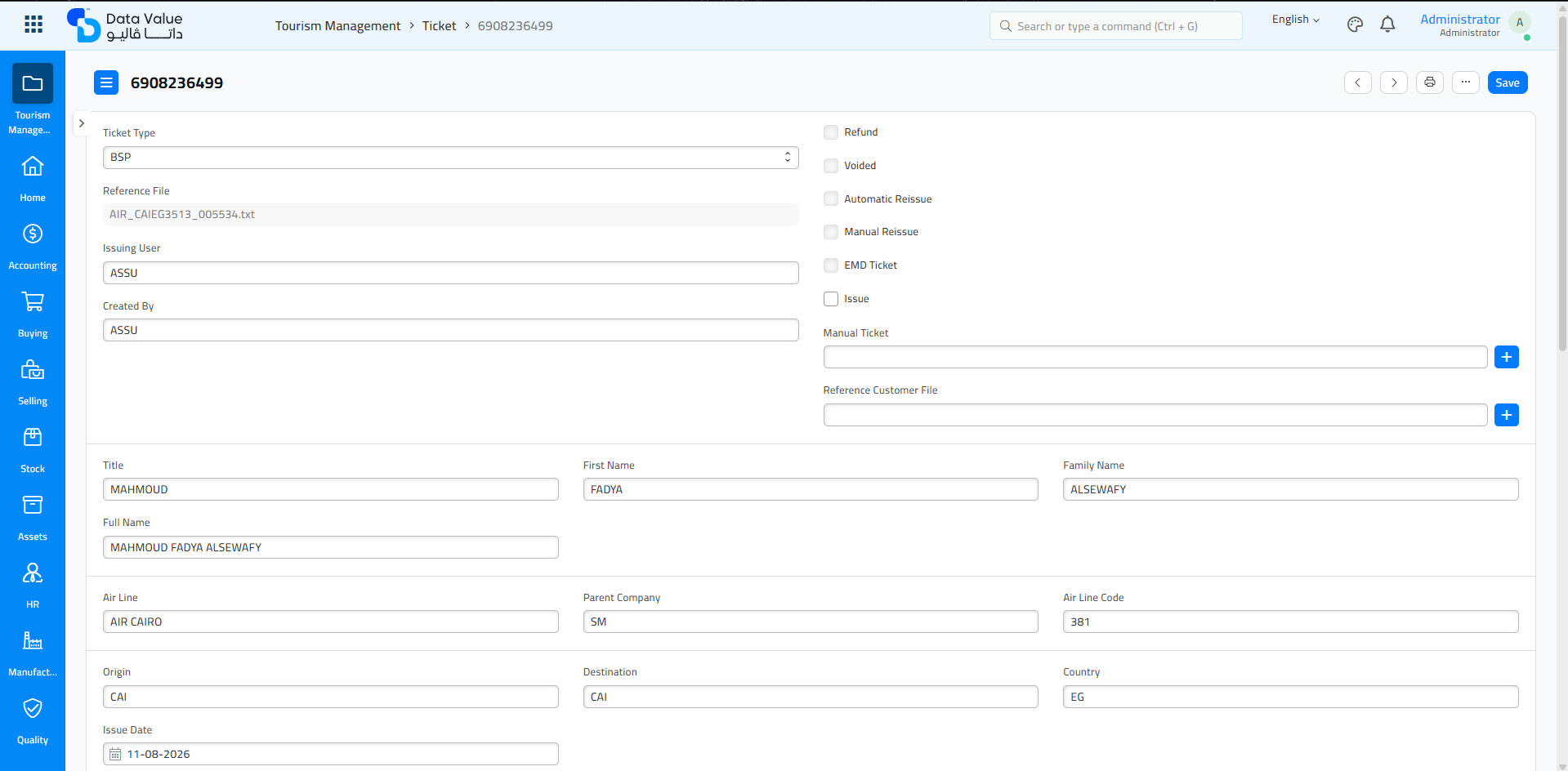Click the Reference Customer File field
1568x771 pixels.
pos(1155,415)
